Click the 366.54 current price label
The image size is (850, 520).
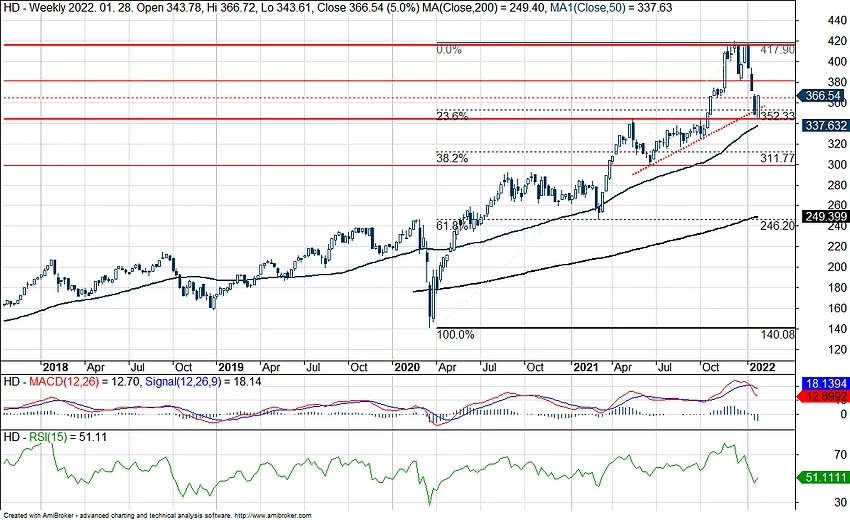point(822,96)
